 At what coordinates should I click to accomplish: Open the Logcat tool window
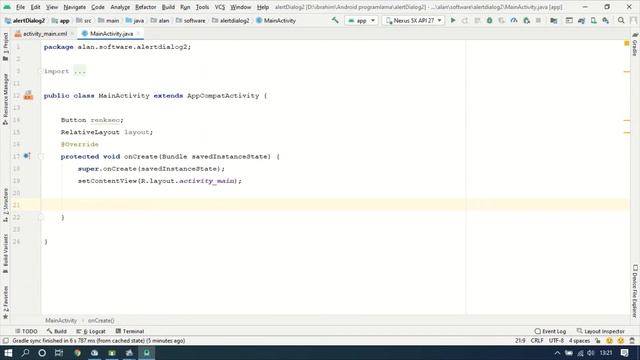tap(91, 331)
